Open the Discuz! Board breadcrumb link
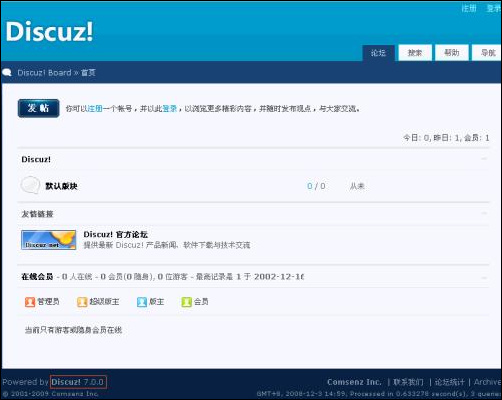The width and height of the screenshot is (502, 400). click(x=44, y=73)
